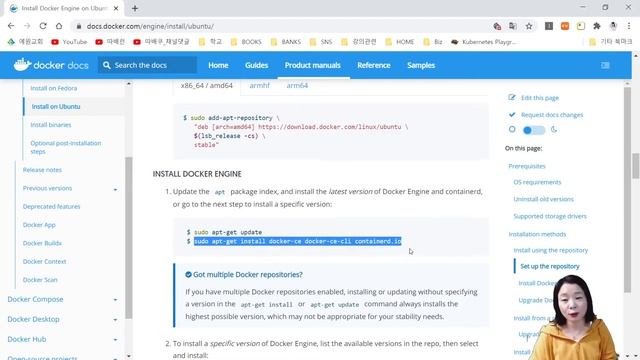Open Optional post-installation steps link
640x360 pixels.
click(66, 147)
